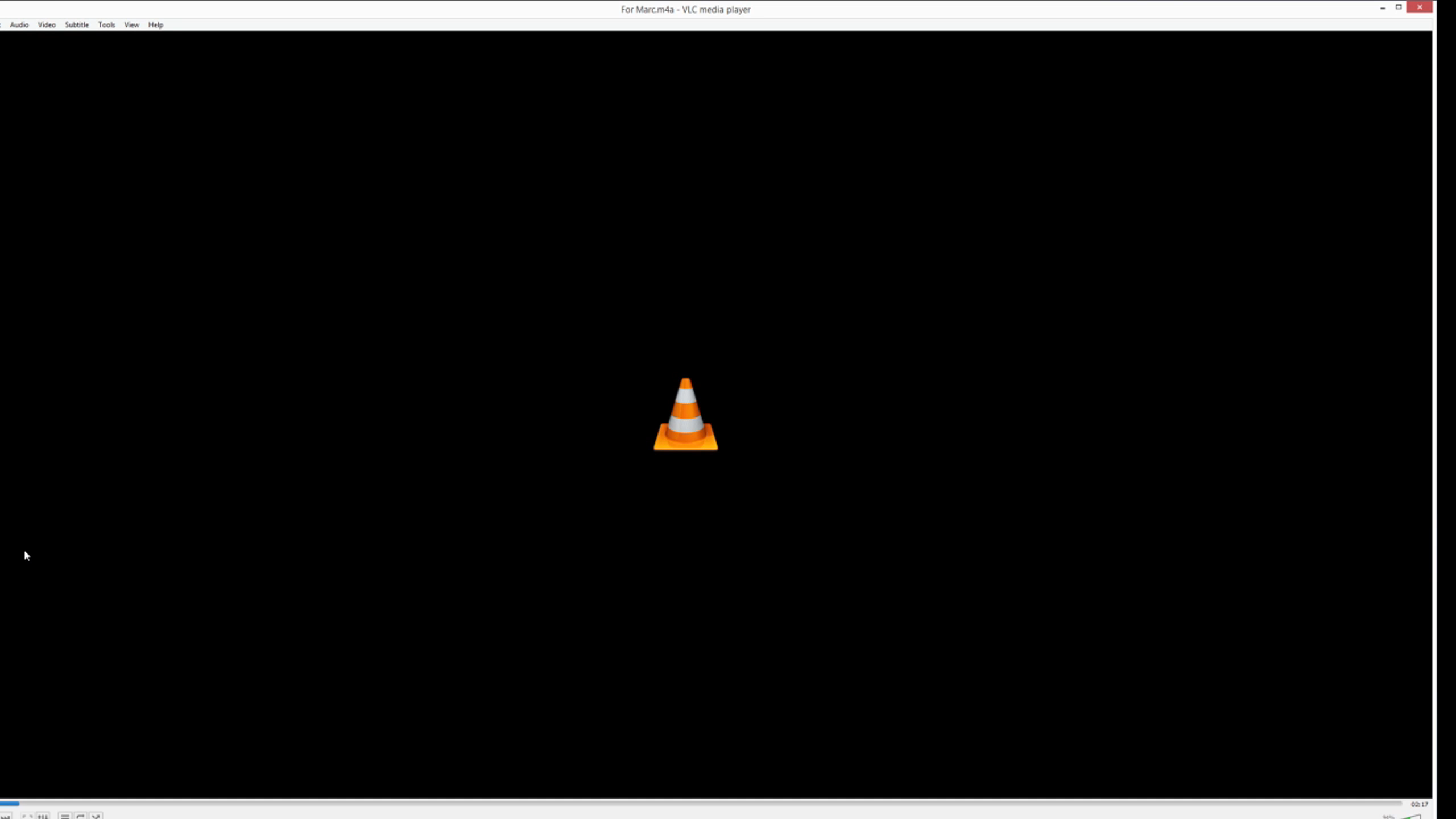Toggle fullscreen video mode icon
This screenshot has height=819, width=1456.
click(27, 816)
